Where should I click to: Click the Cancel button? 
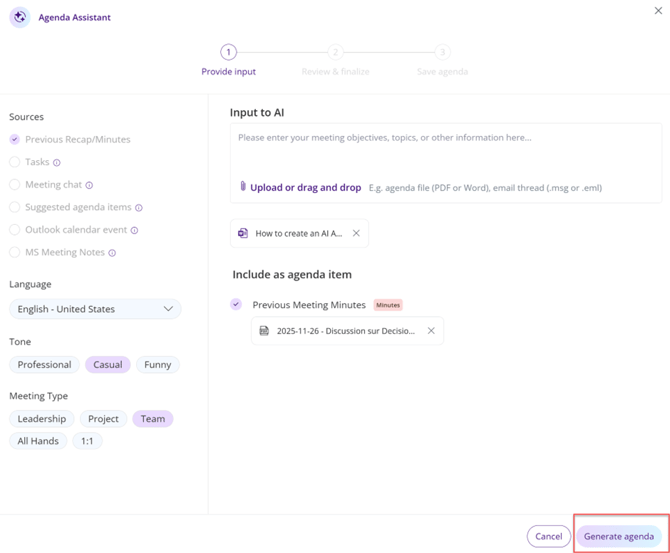tap(548, 536)
